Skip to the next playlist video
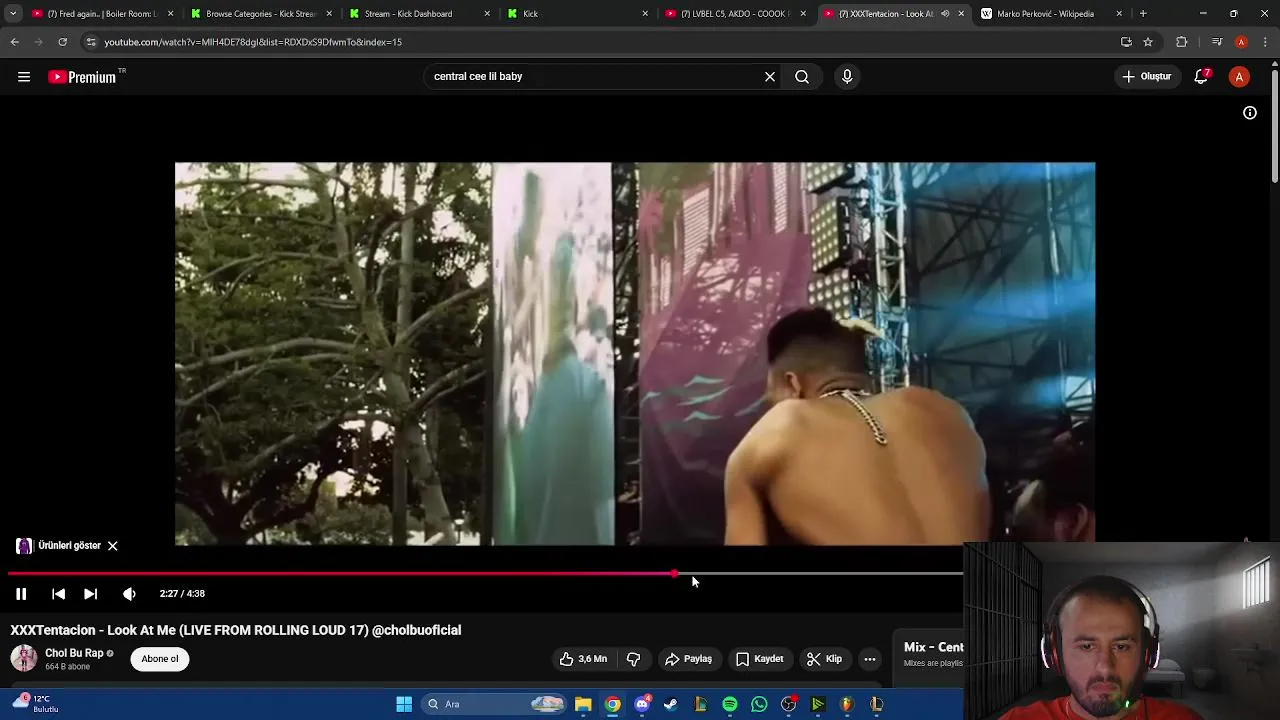This screenshot has height=720, width=1280. (x=90, y=594)
